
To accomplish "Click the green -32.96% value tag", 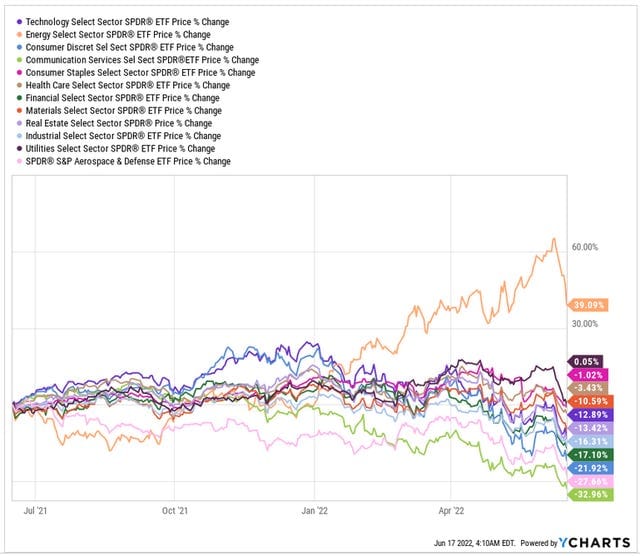I will 591,495.
